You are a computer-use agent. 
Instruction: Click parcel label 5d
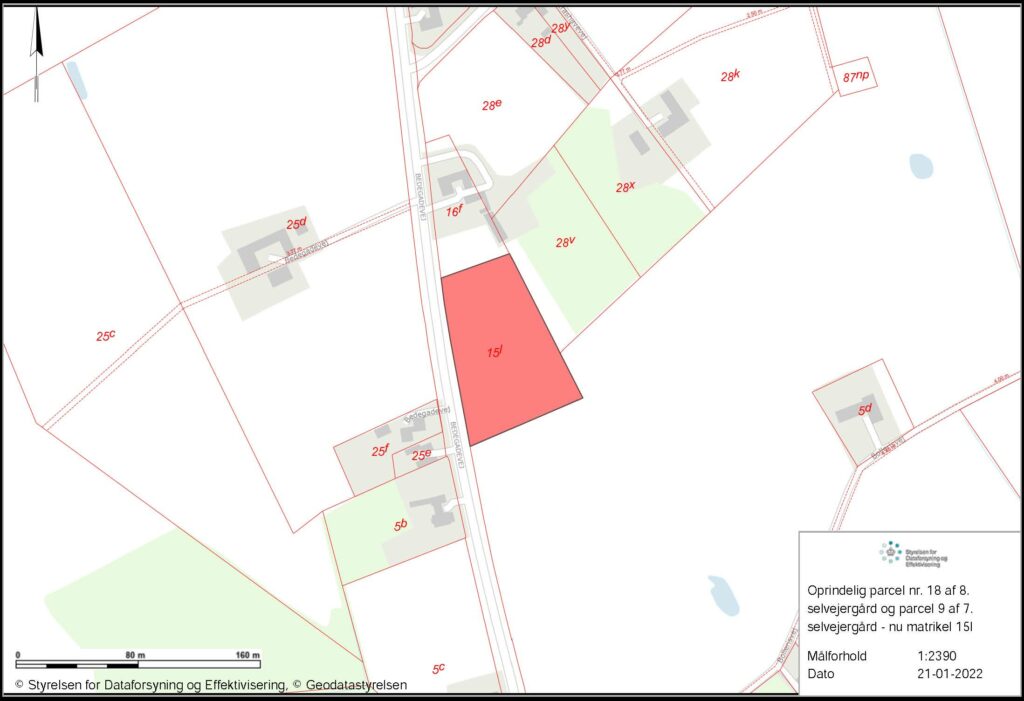coord(865,410)
